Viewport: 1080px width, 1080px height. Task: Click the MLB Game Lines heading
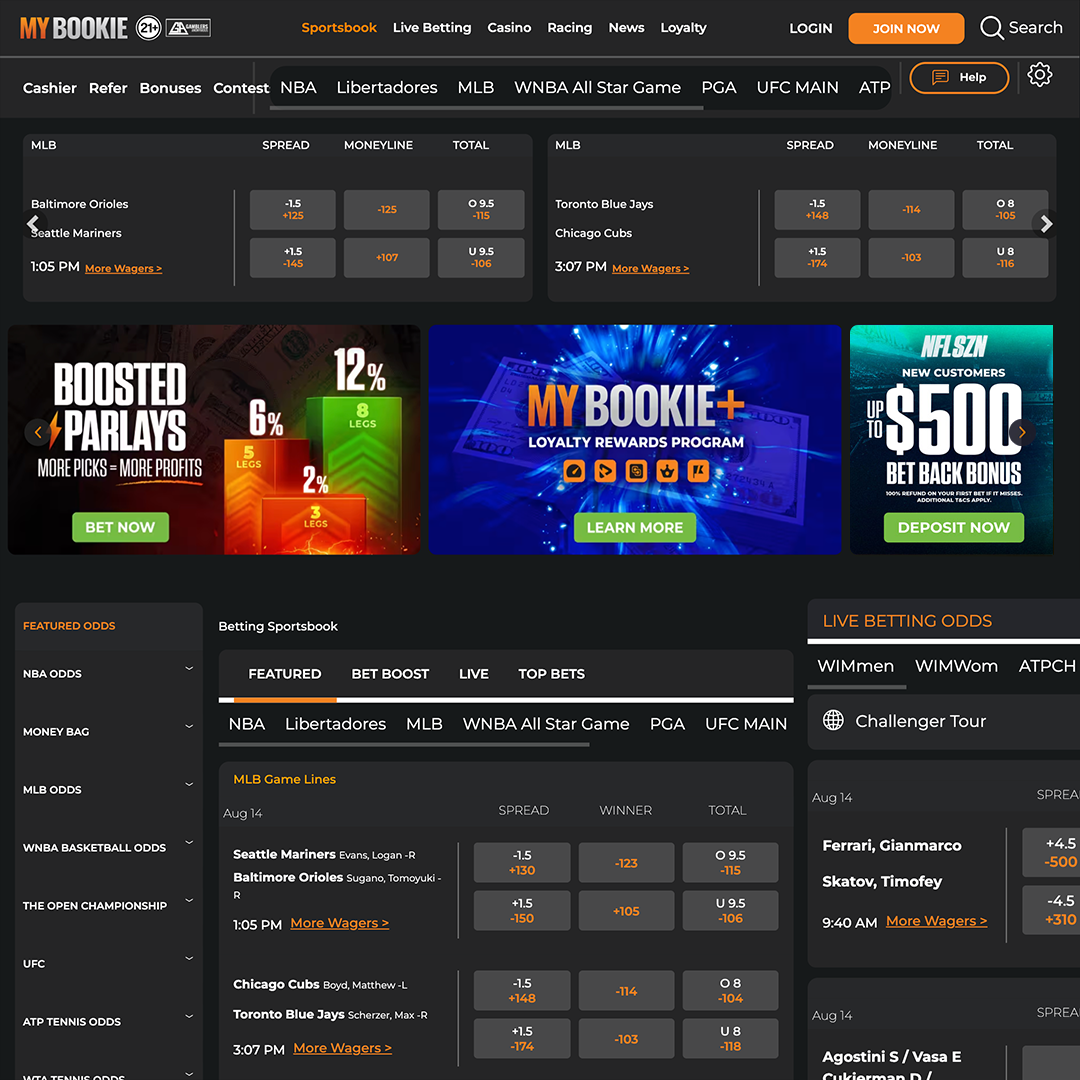[x=284, y=779]
